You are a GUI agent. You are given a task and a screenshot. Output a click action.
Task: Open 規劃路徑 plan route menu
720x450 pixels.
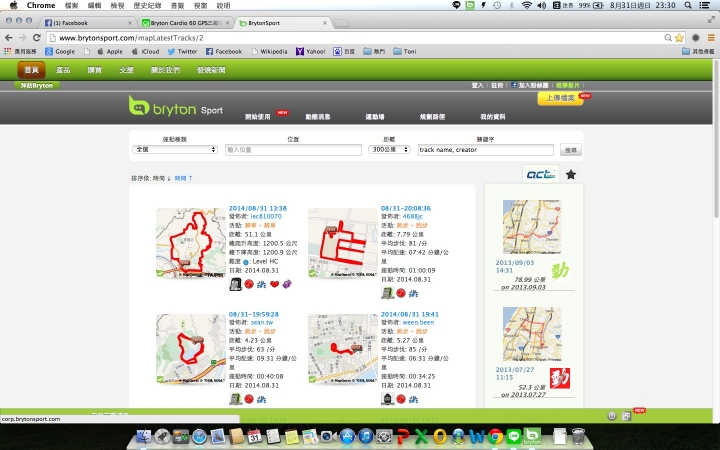click(433, 117)
